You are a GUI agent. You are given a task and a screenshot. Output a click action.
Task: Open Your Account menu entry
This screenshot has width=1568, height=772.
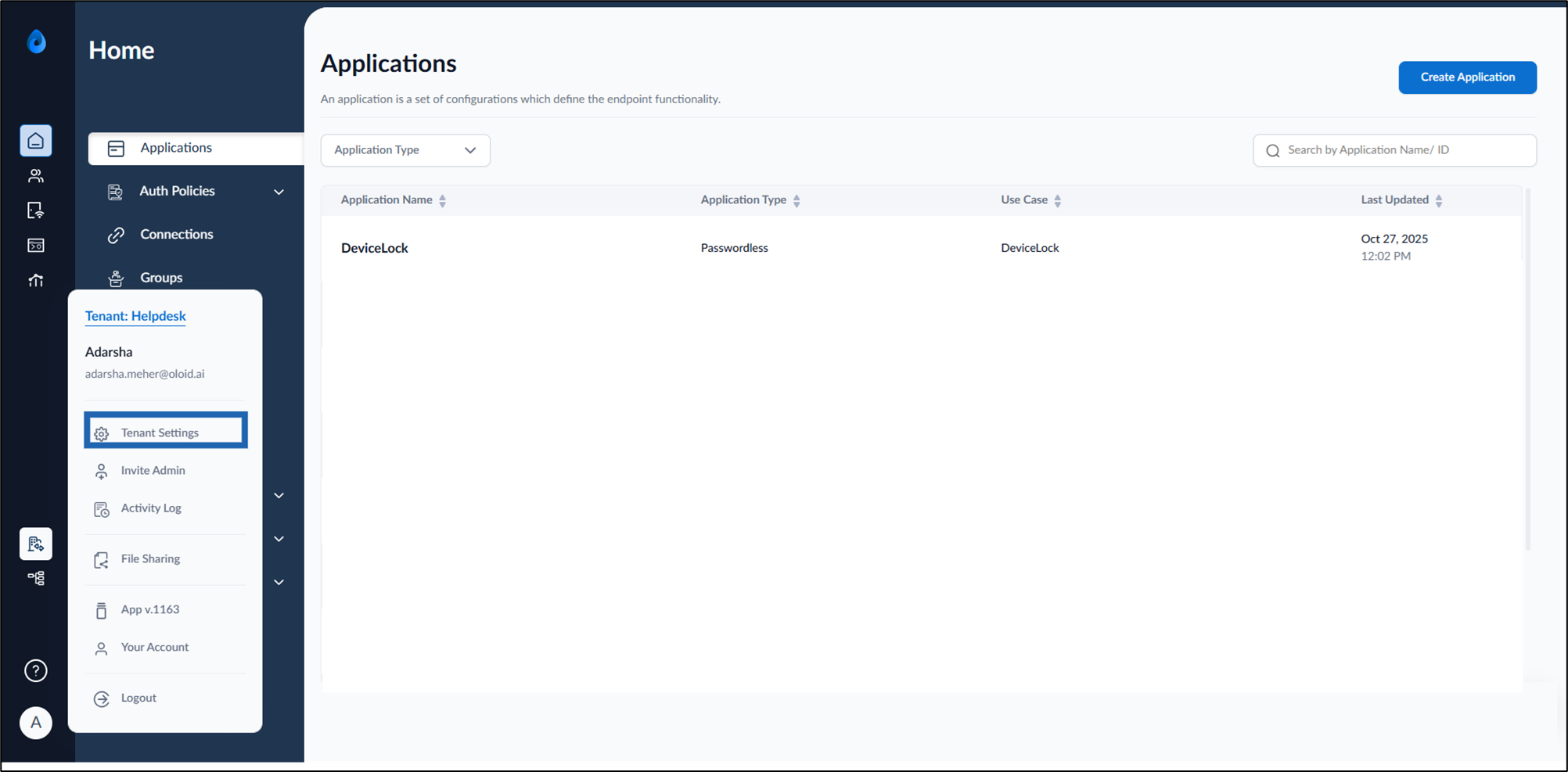(x=155, y=648)
